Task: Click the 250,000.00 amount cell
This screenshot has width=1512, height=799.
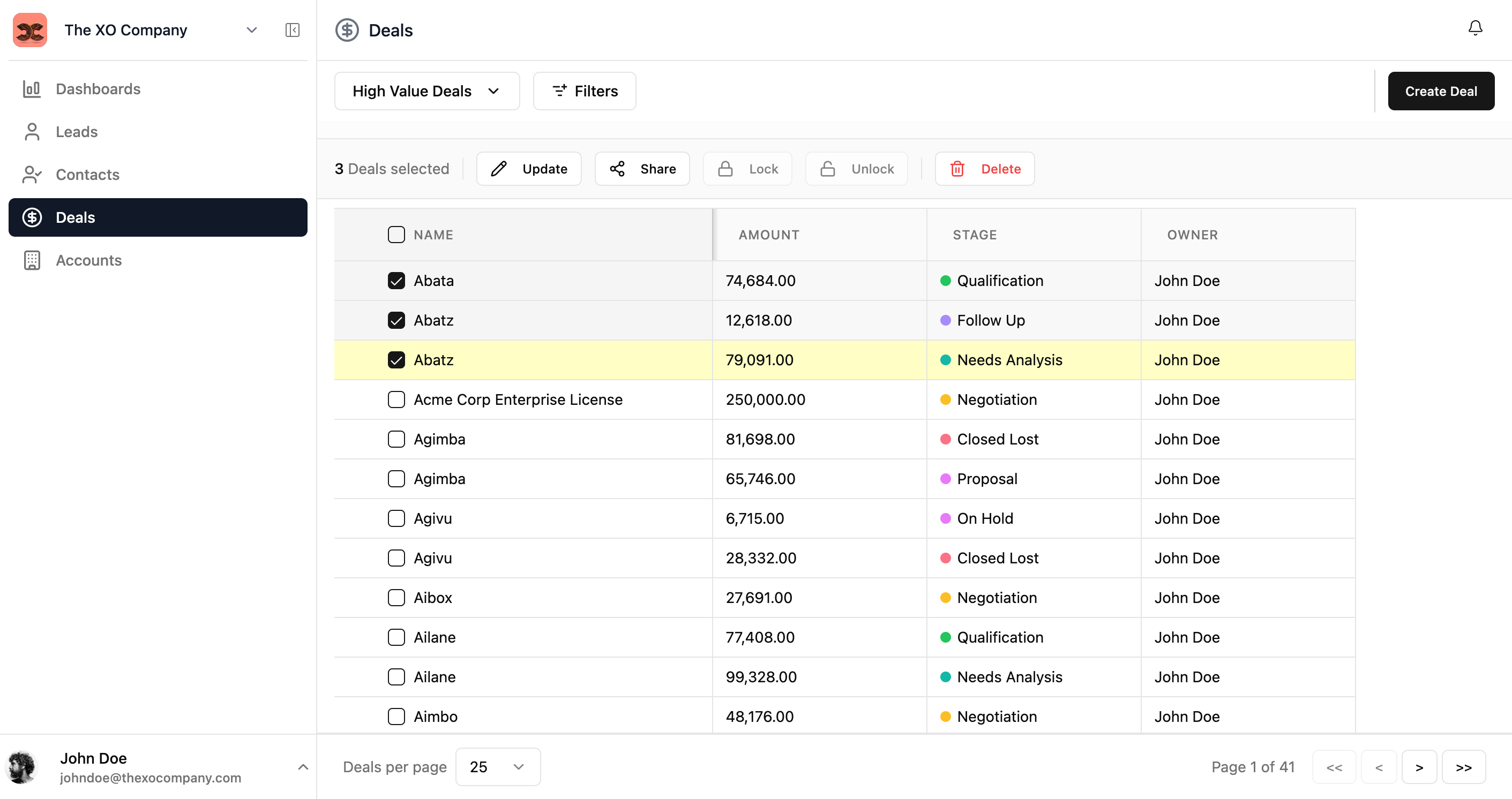Action: point(819,399)
